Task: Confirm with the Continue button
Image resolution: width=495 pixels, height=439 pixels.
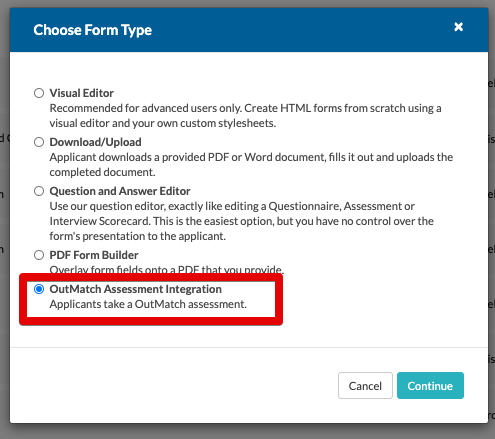Action: pyautogui.click(x=430, y=386)
